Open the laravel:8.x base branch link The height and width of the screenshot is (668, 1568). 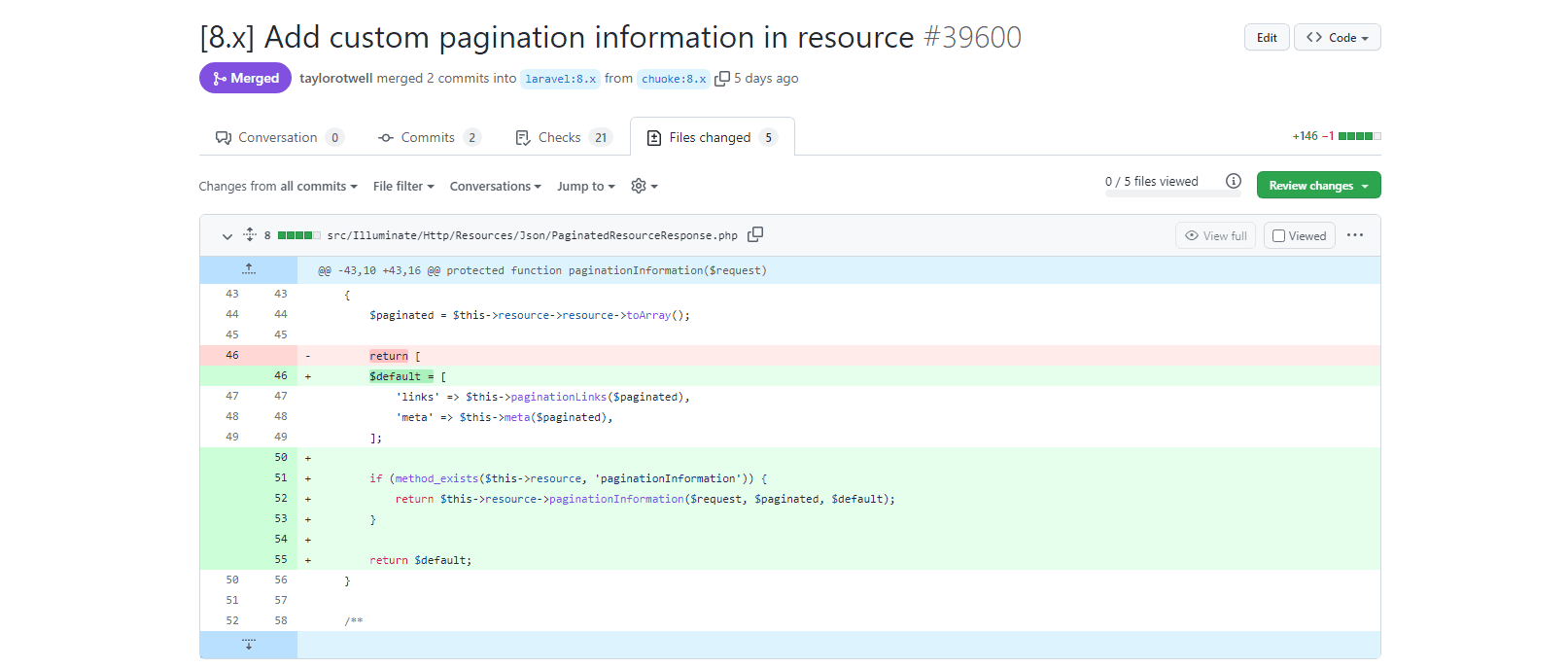[x=560, y=79]
